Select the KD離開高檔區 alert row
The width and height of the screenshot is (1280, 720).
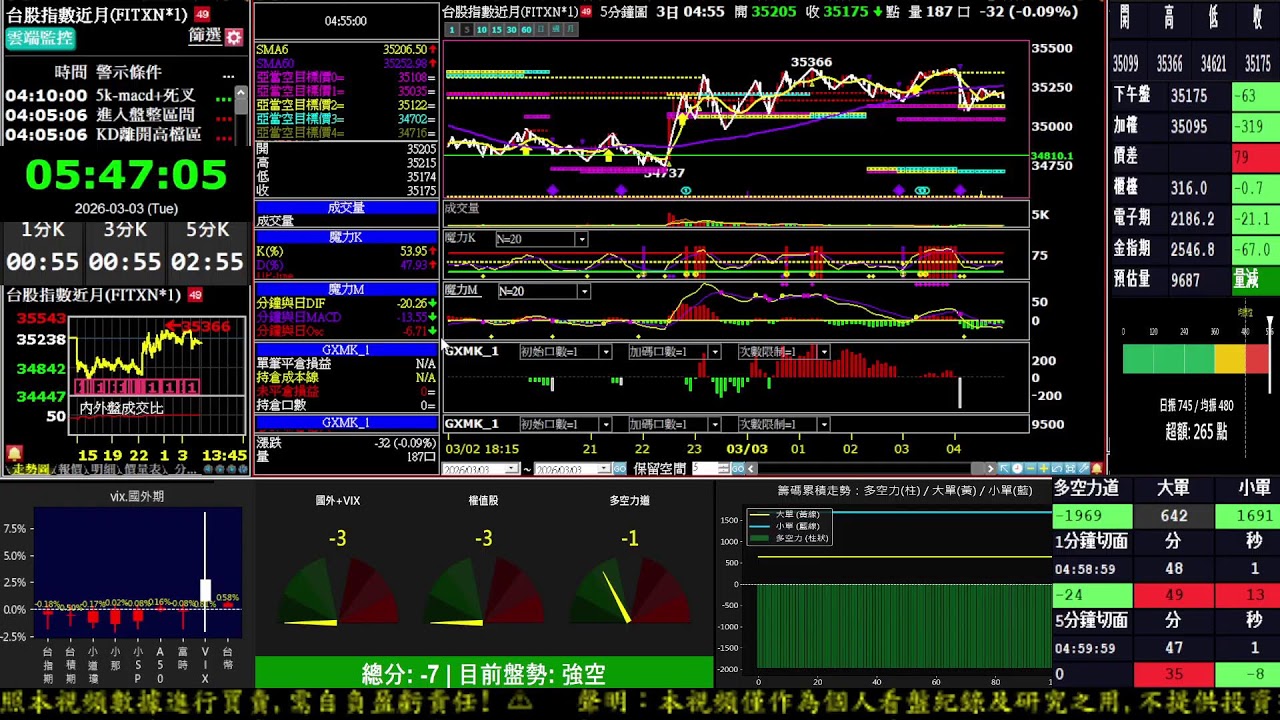(x=118, y=134)
